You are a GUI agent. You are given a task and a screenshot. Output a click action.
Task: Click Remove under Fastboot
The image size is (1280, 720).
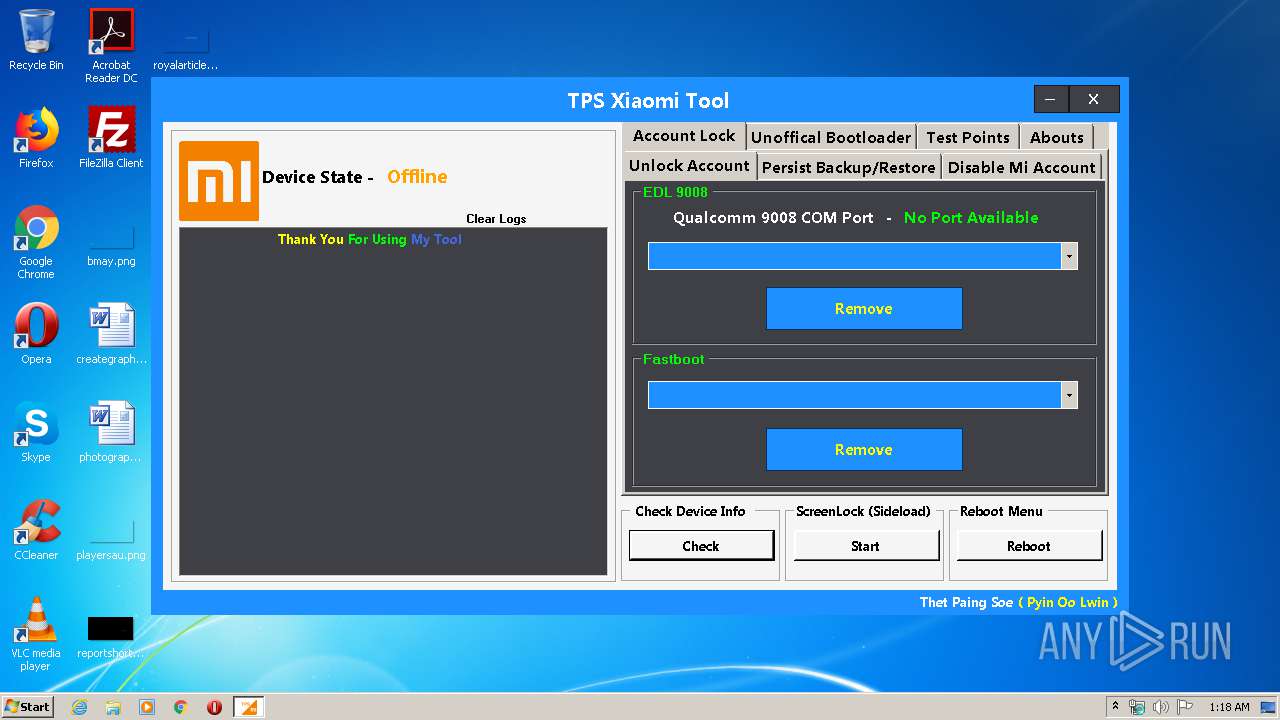pyautogui.click(x=864, y=450)
